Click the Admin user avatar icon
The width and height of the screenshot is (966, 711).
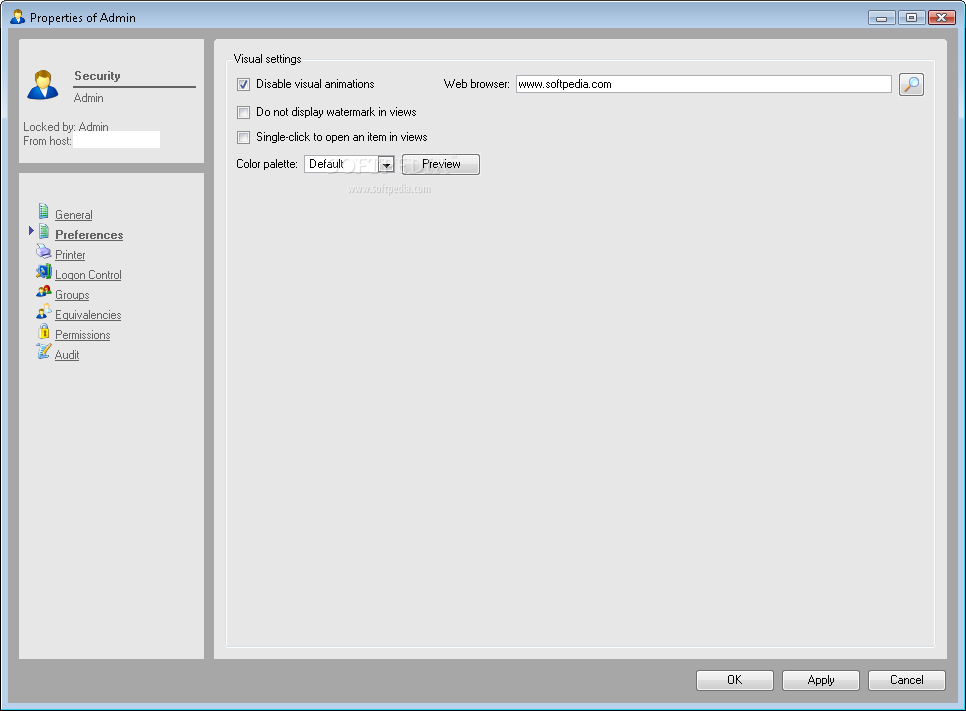(x=43, y=85)
